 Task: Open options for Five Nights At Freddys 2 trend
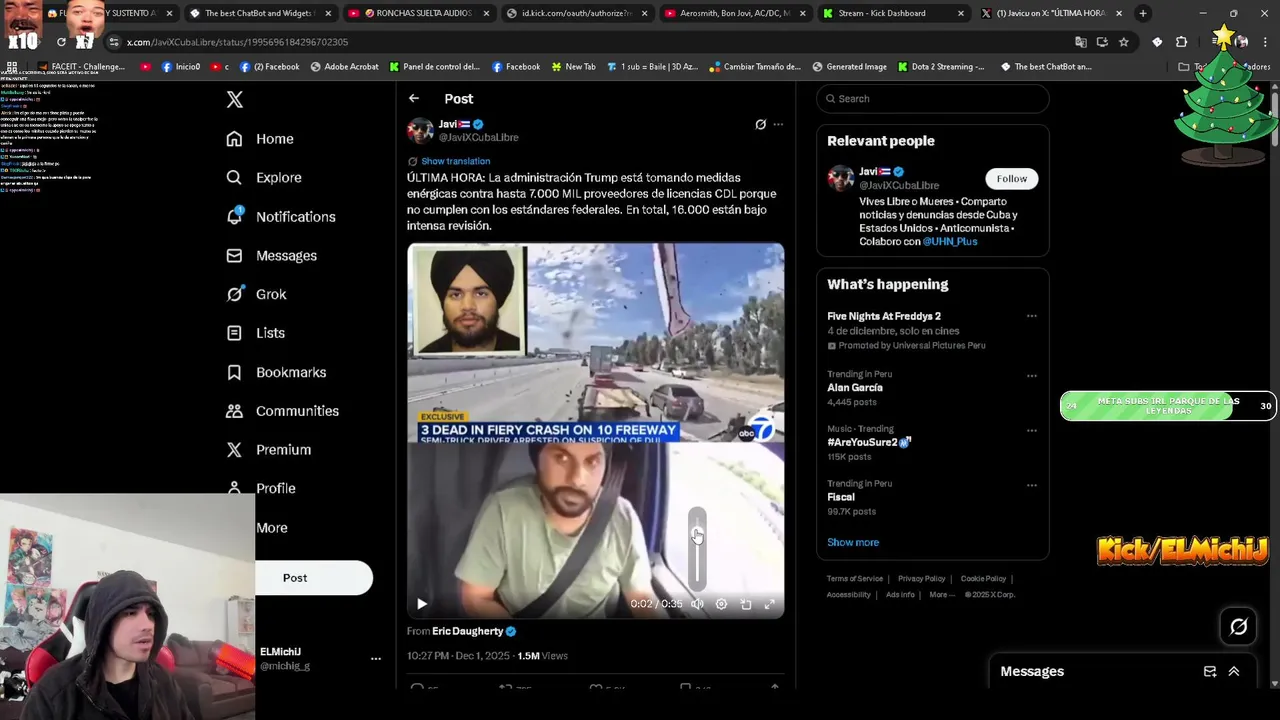click(1031, 316)
